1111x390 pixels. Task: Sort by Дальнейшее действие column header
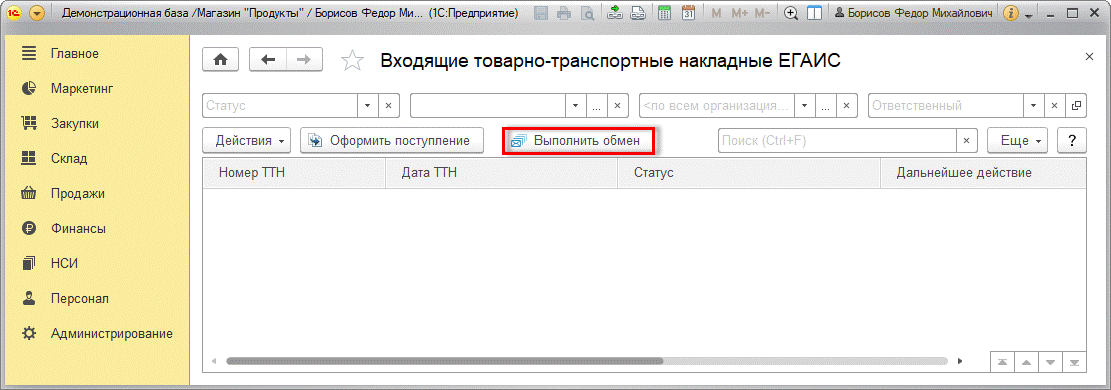click(983, 172)
